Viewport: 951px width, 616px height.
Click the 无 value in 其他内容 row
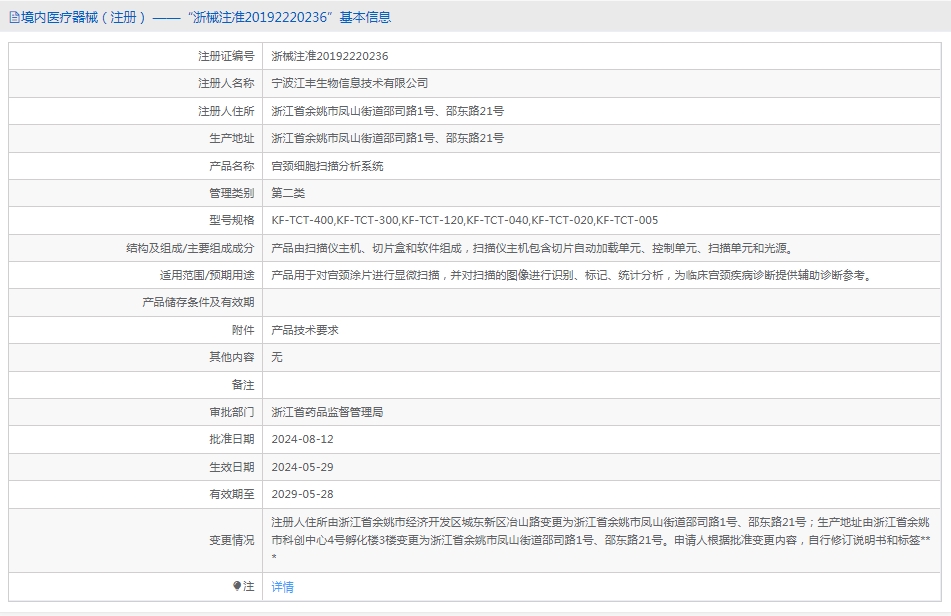pyautogui.click(x=277, y=357)
